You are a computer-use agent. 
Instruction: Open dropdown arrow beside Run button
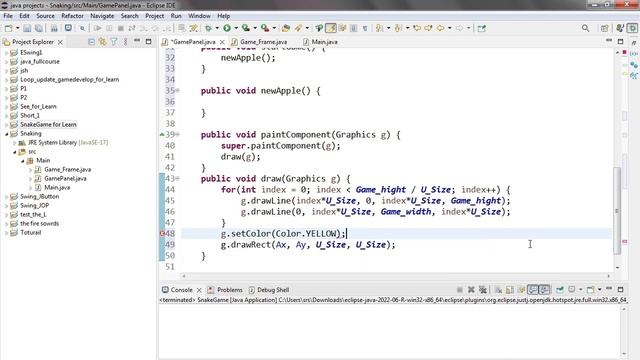tap(236, 28)
